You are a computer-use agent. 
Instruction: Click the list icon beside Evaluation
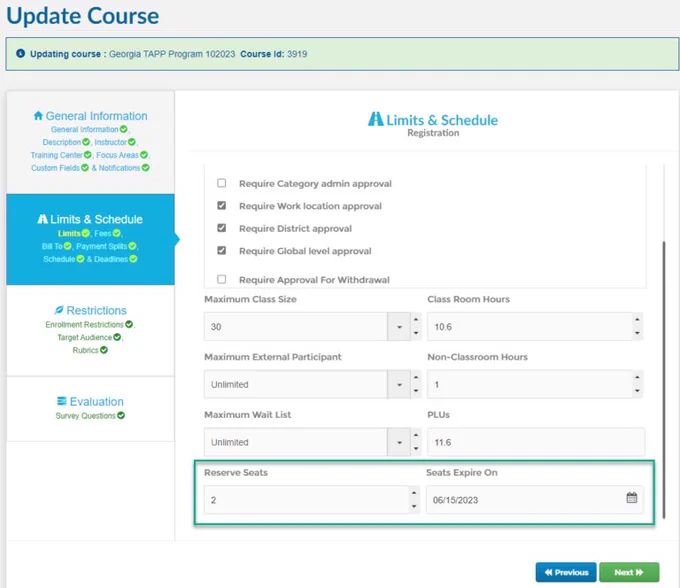62,401
